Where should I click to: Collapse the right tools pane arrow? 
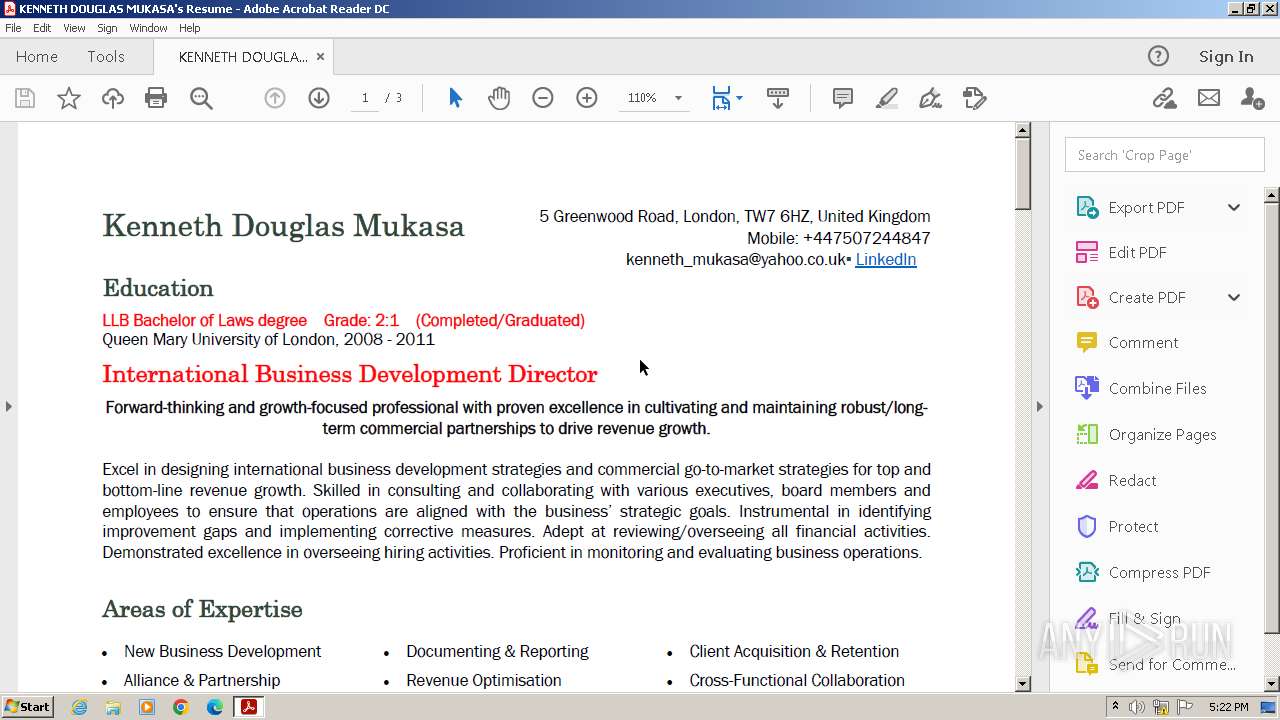click(x=1039, y=406)
